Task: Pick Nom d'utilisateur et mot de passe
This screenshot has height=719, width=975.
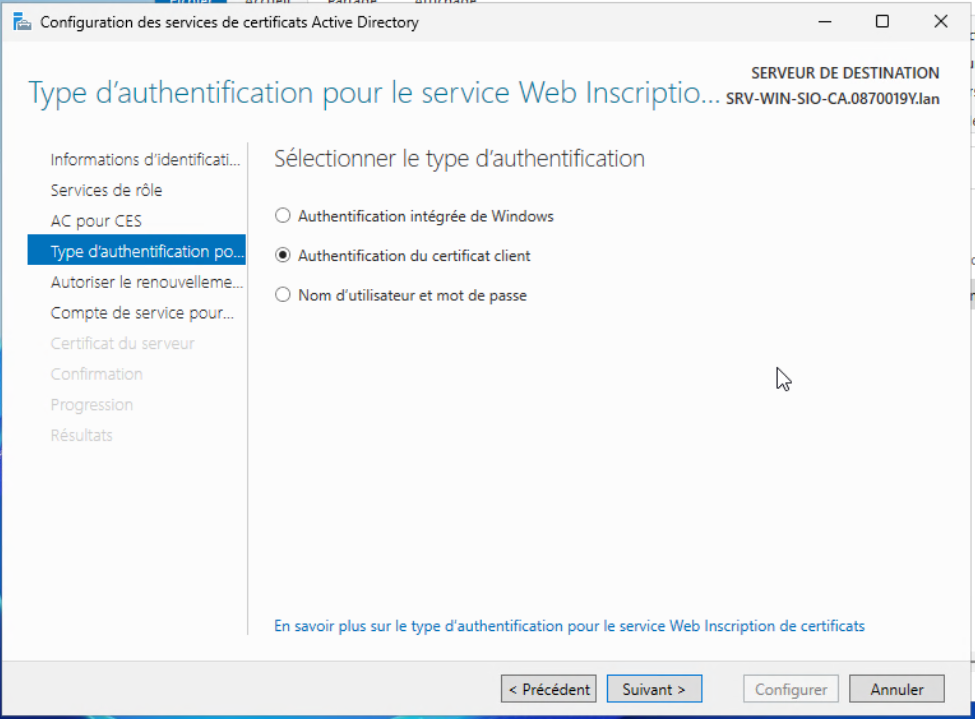Action: tap(283, 296)
